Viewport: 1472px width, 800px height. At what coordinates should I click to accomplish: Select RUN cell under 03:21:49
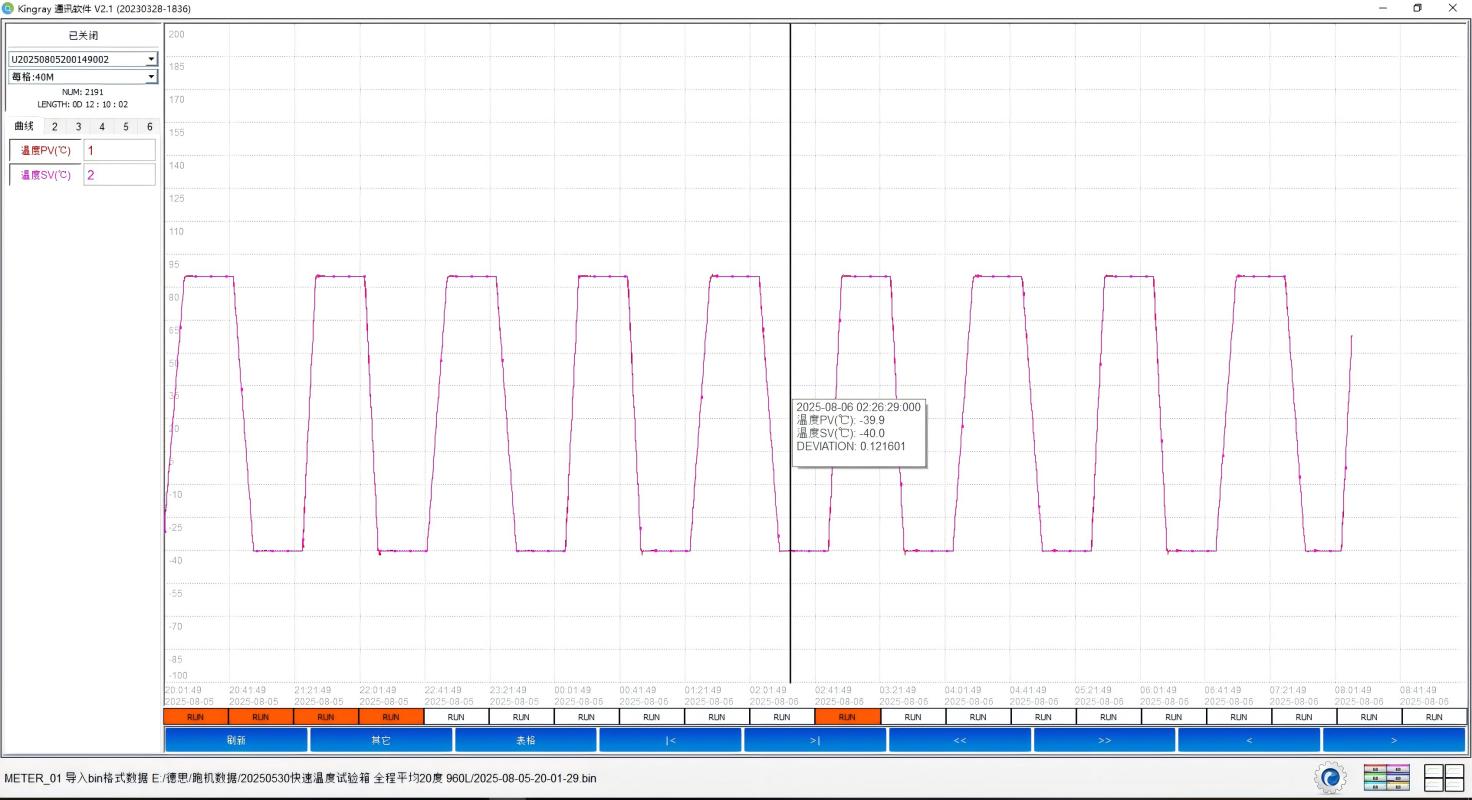(x=913, y=717)
